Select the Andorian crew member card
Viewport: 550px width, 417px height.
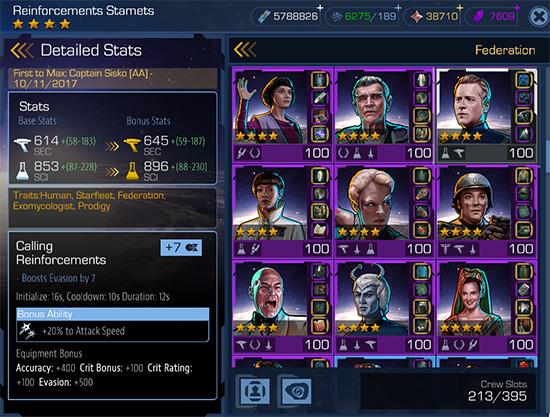coord(384,307)
